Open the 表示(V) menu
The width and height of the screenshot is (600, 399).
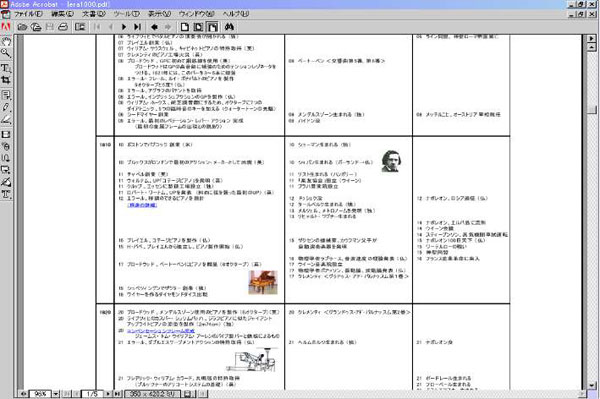pyautogui.click(x=160, y=14)
